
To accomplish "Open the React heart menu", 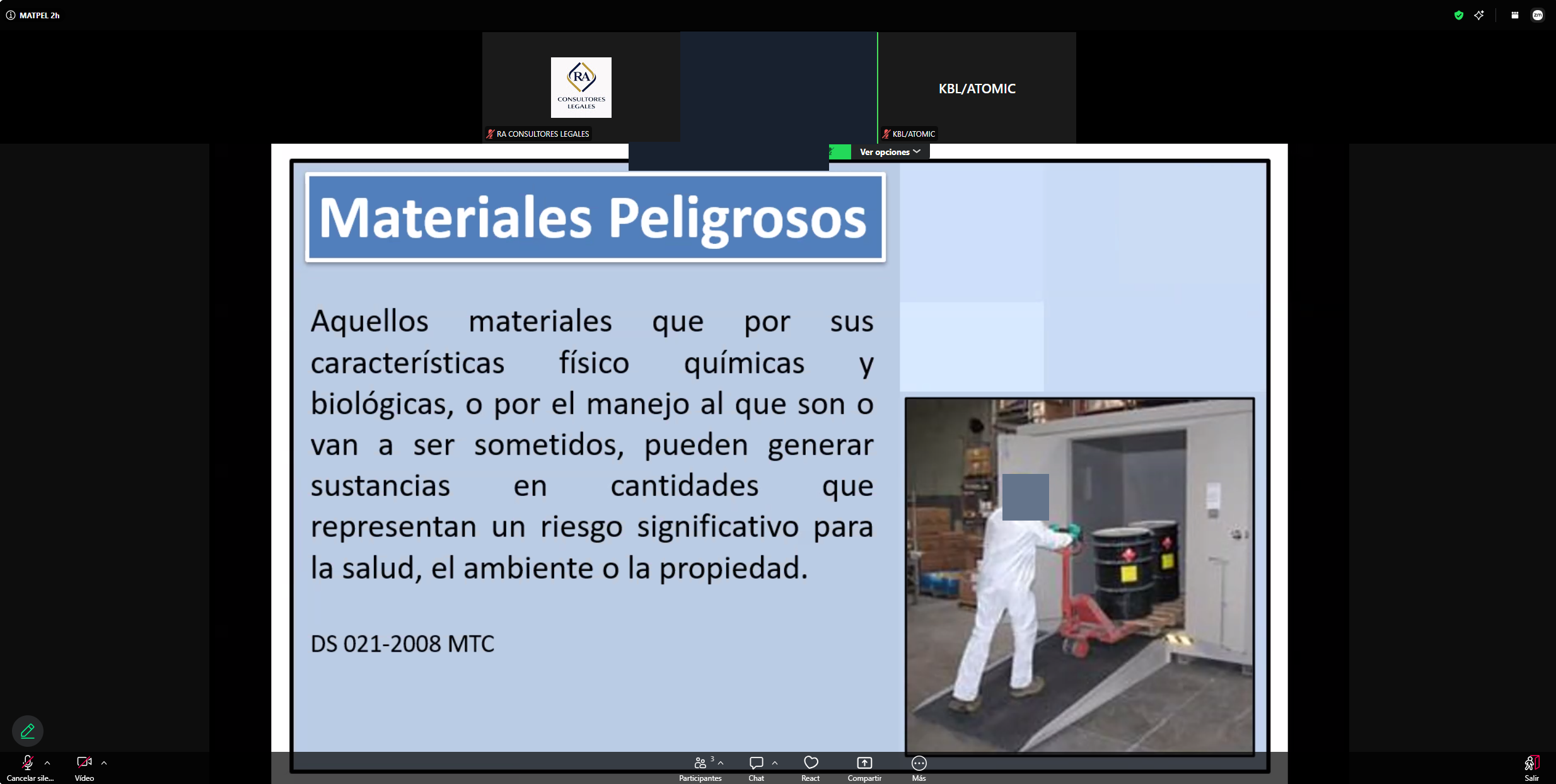I will pos(811,768).
